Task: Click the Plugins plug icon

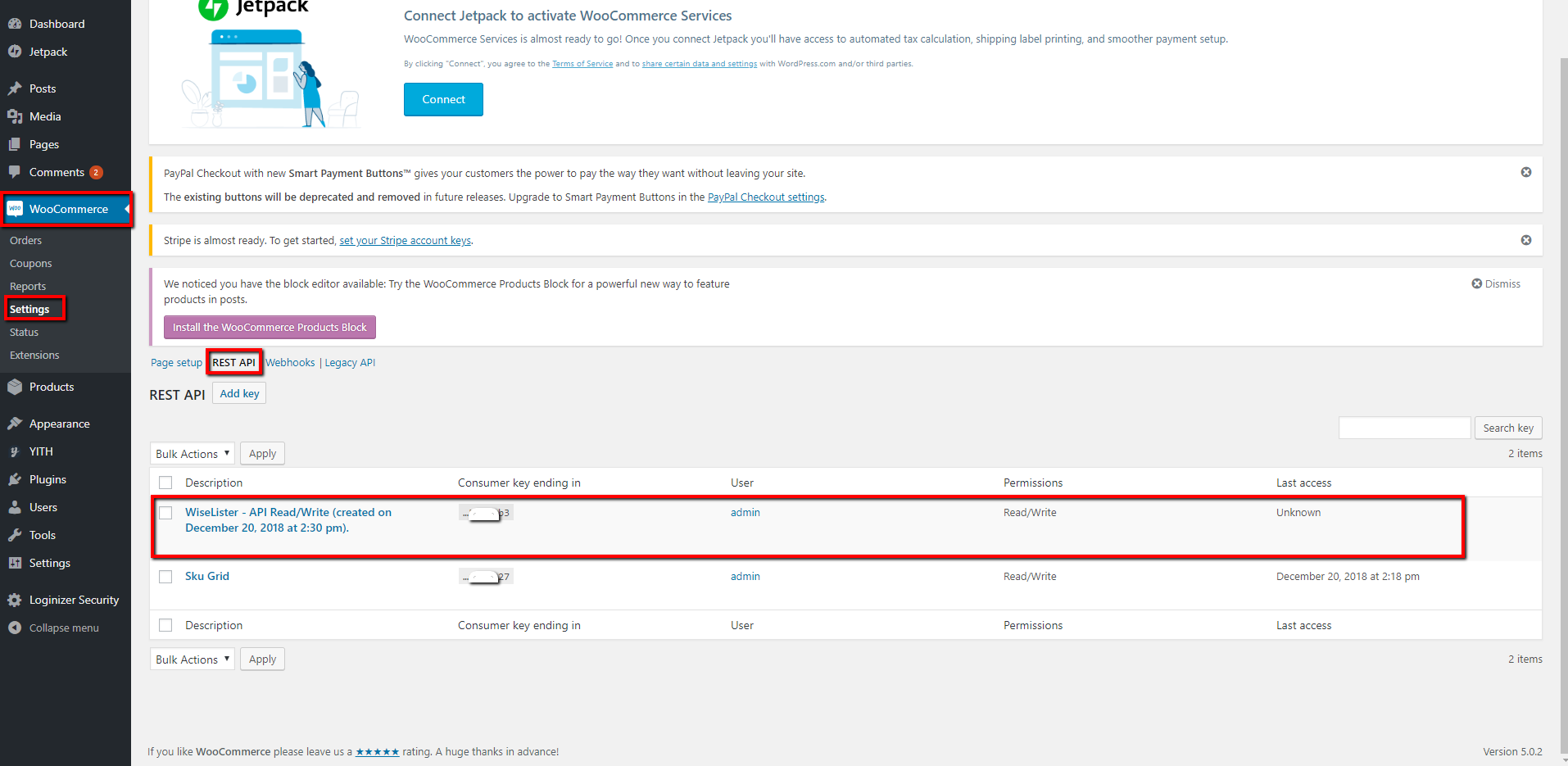Action: (15, 479)
